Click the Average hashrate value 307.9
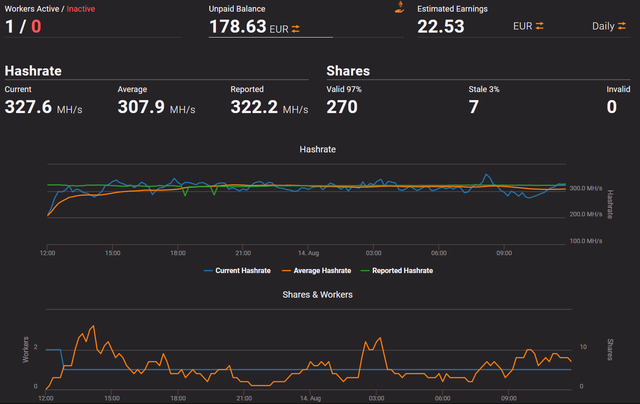Viewport: 640px width, 404px height. (141, 107)
